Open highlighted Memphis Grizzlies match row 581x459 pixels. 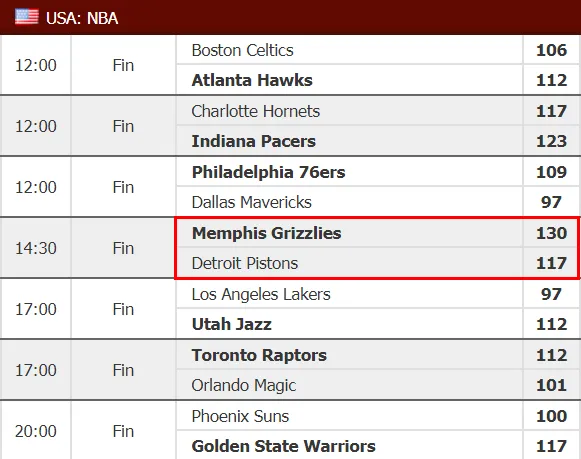[377, 248]
